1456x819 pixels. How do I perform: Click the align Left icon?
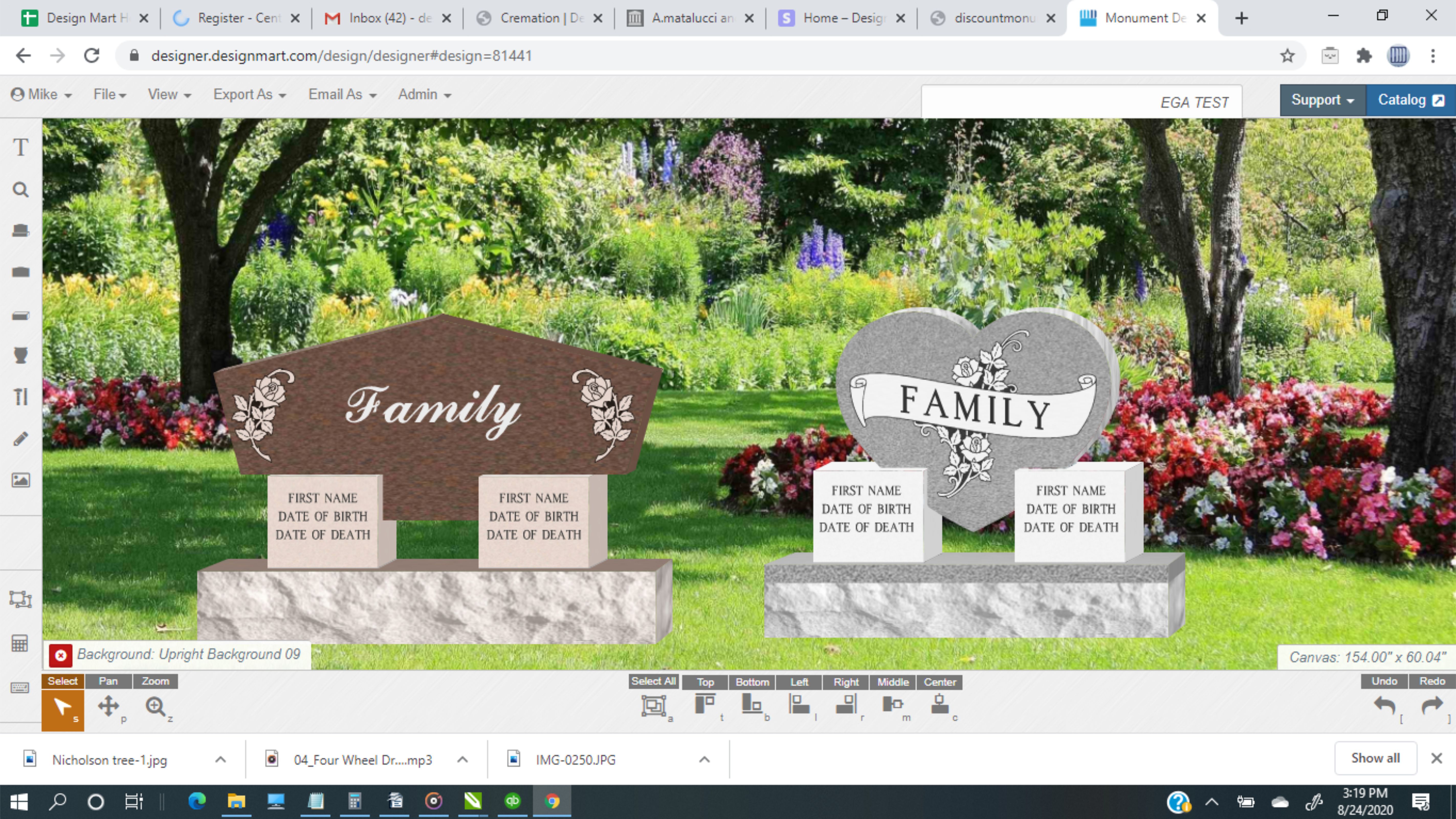[799, 704]
